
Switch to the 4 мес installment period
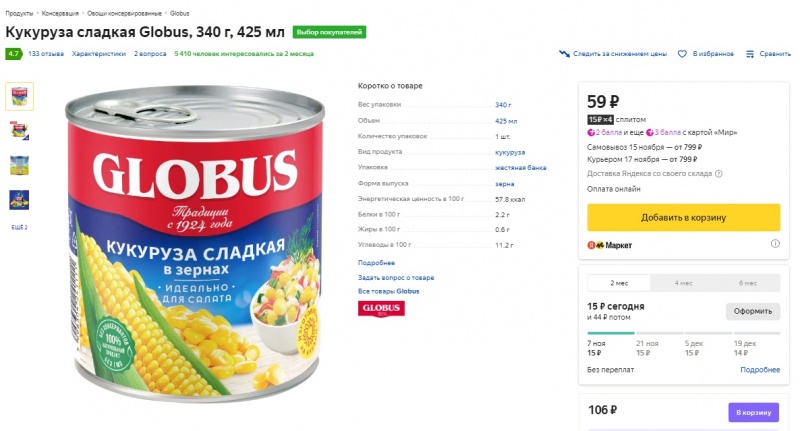[x=683, y=283]
